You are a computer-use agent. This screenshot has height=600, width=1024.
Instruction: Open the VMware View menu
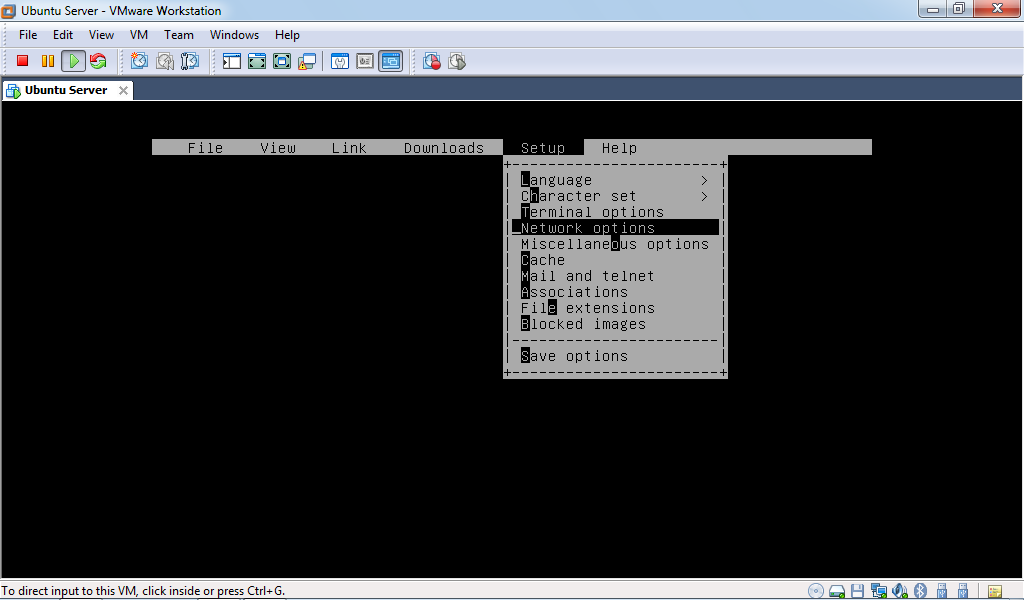[x=101, y=35]
